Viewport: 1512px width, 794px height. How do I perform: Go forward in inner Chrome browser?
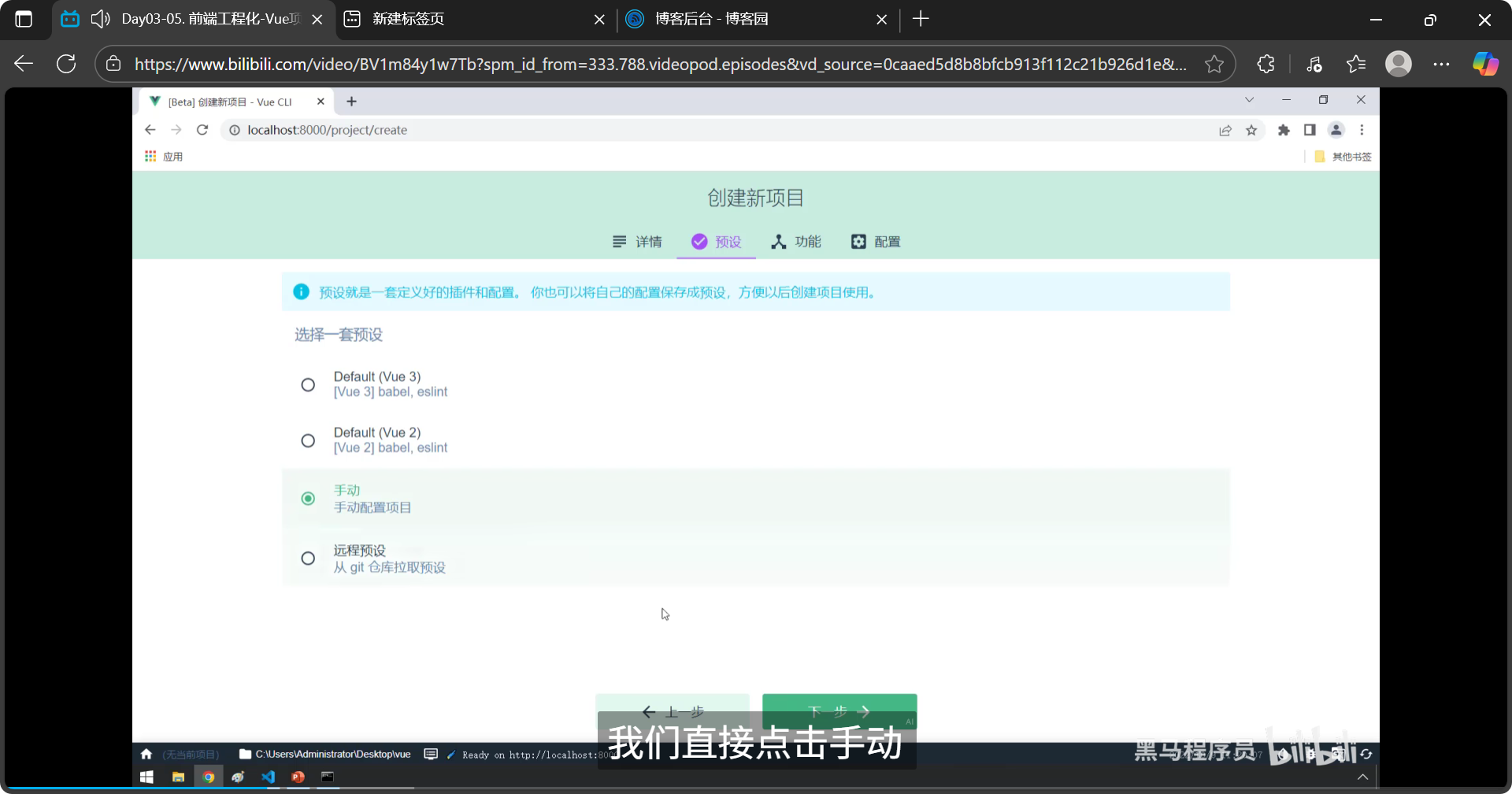pyautogui.click(x=176, y=130)
